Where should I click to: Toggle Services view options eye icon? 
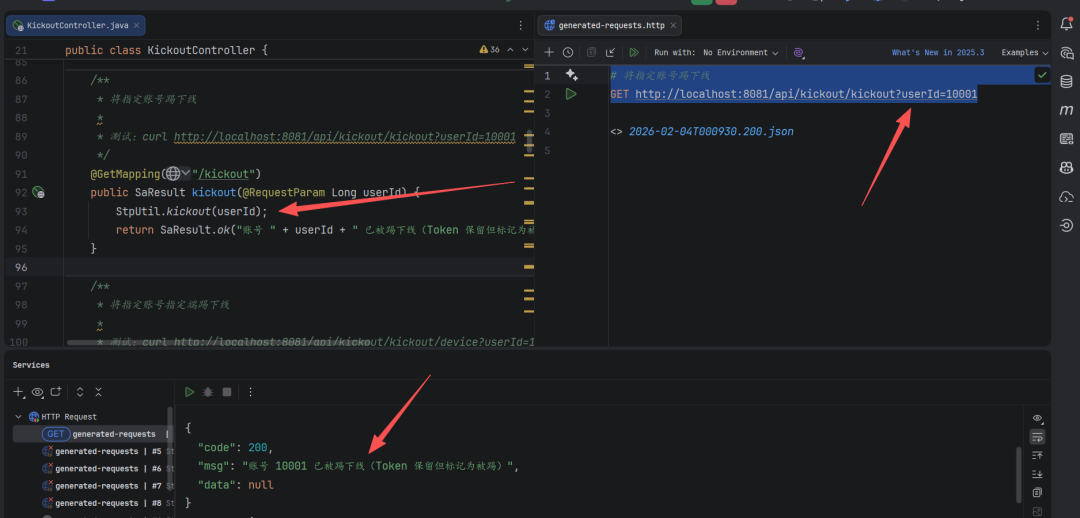[37, 392]
